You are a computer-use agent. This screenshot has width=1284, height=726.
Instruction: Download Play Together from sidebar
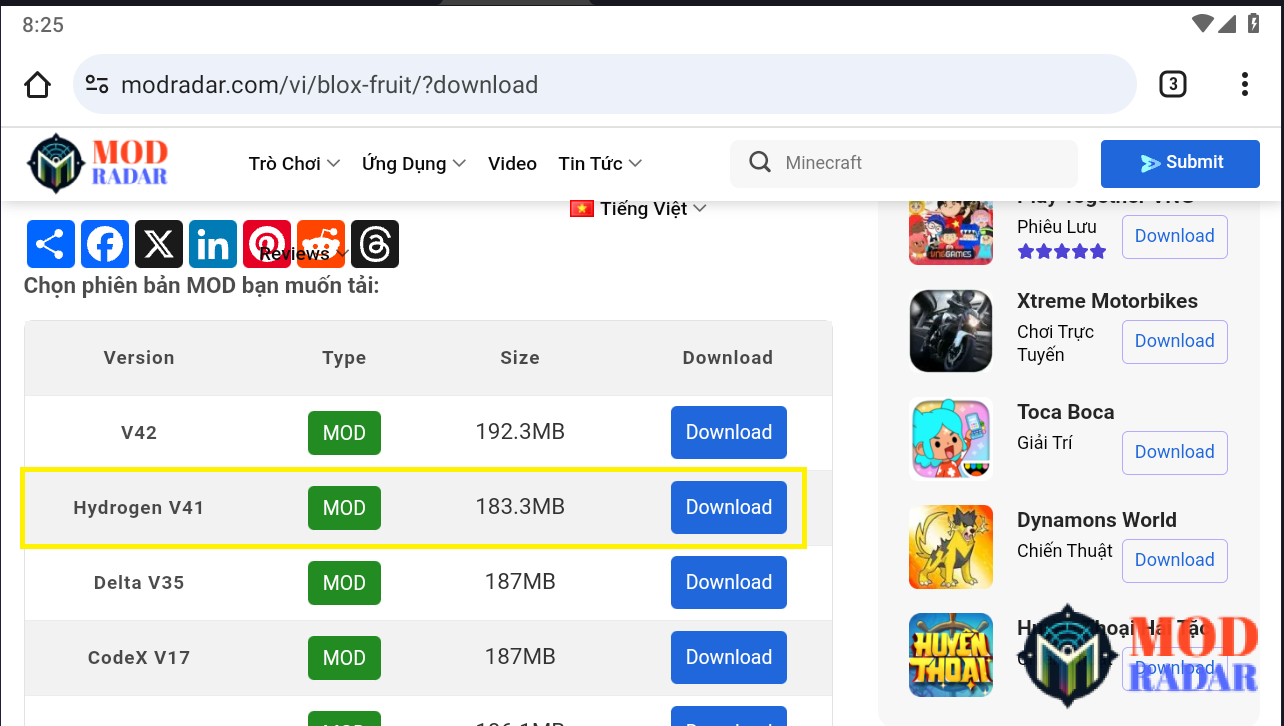tap(1174, 236)
